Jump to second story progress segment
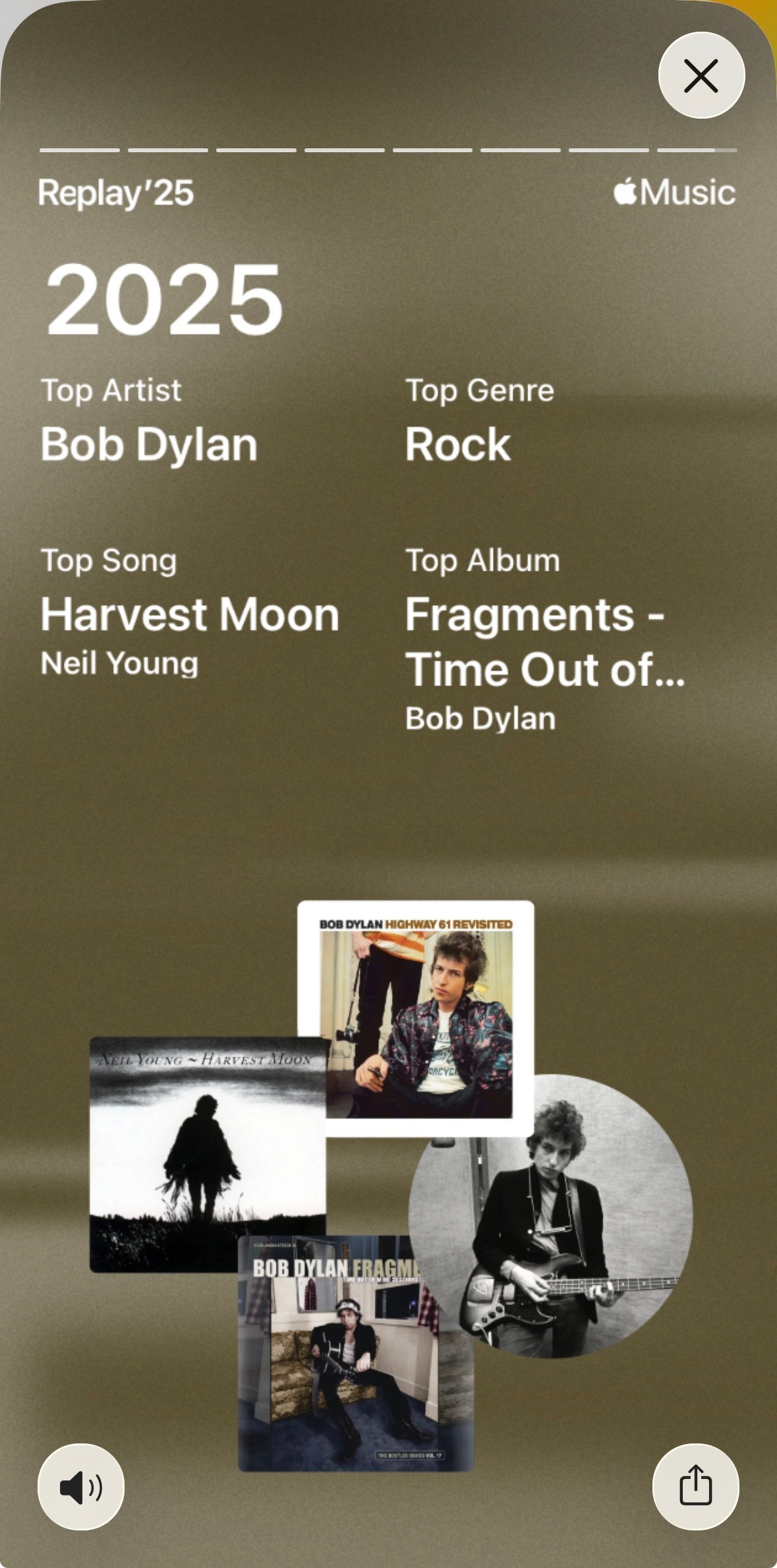Image resolution: width=777 pixels, height=1568 pixels. point(168,150)
